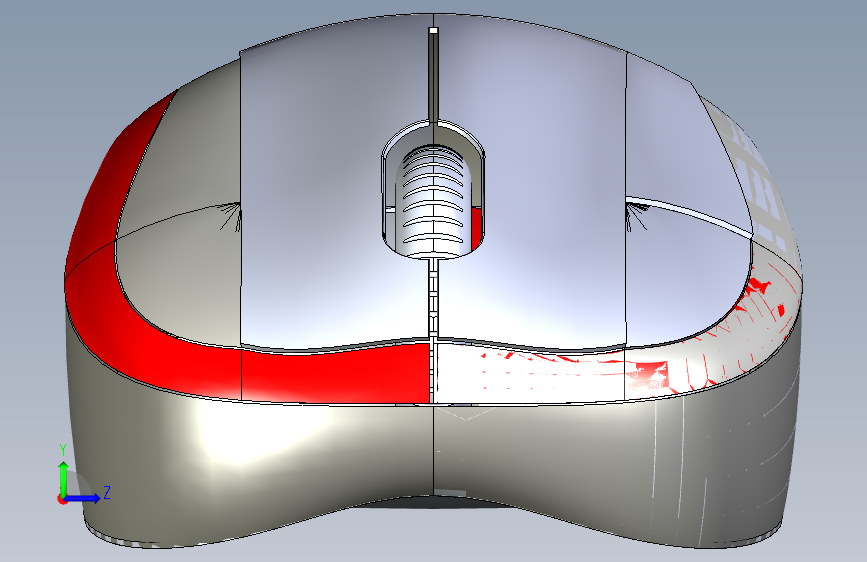Viewport: 867px width, 562px height.
Task: Select the ribbed scroll wheel of the mouse model
Action: coord(433,202)
